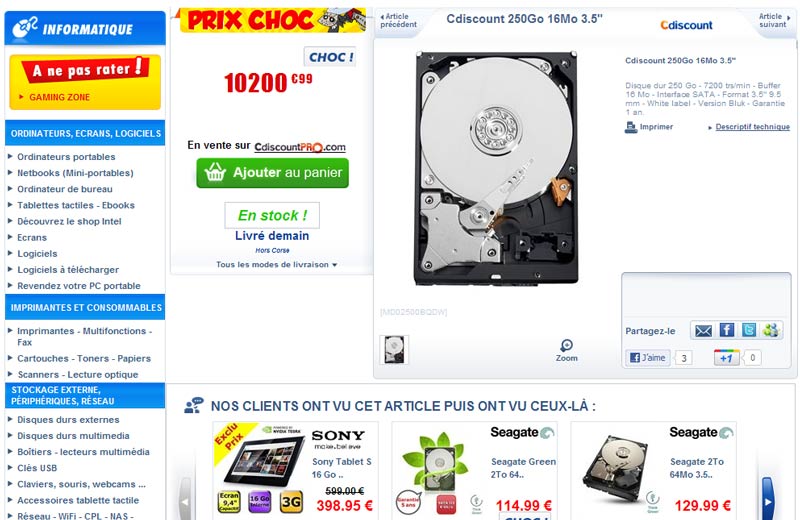Viewport: 800px width, 520px height.
Task: Like the product with J'aime button
Action: (x=648, y=358)
